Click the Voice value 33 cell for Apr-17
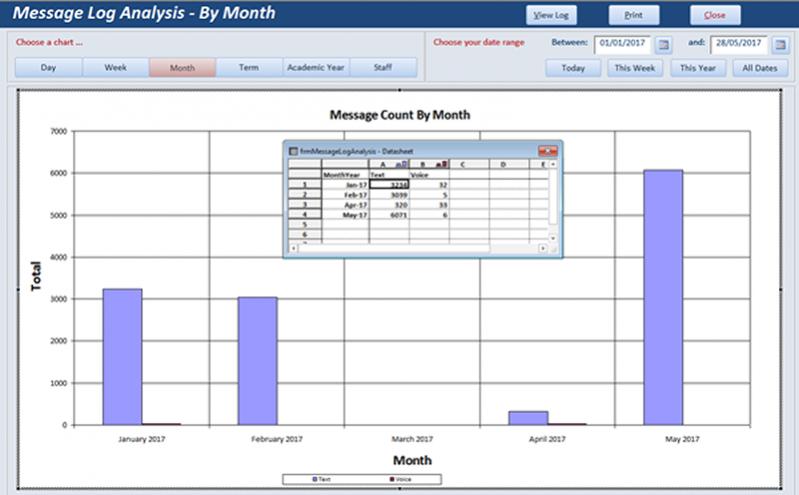The height and width of the screenshot is (495, 799). (x=429, y=205)
